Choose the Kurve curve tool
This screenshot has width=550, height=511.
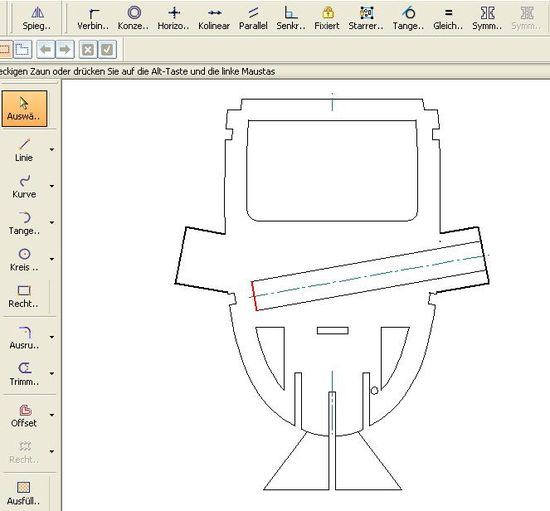click(x=24, y=187)
